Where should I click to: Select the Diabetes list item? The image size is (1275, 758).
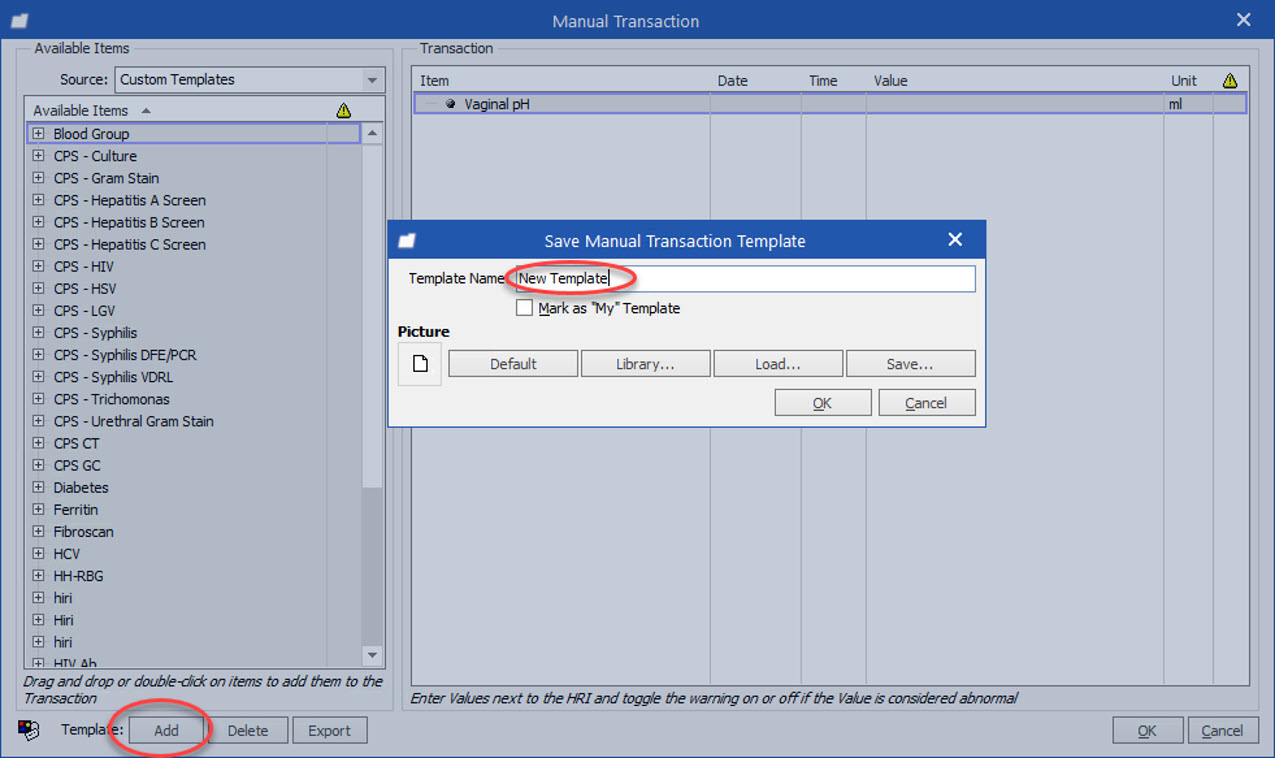coord(81,487)
